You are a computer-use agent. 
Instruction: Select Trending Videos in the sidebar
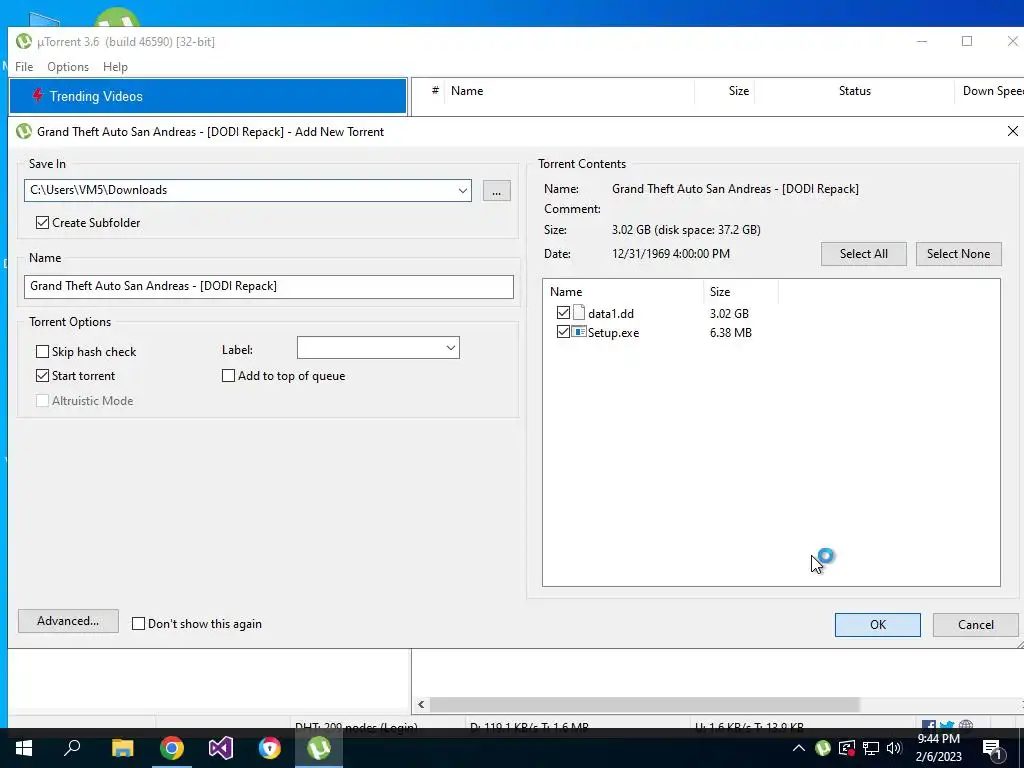pyautogui.click(x=208, y=96)
